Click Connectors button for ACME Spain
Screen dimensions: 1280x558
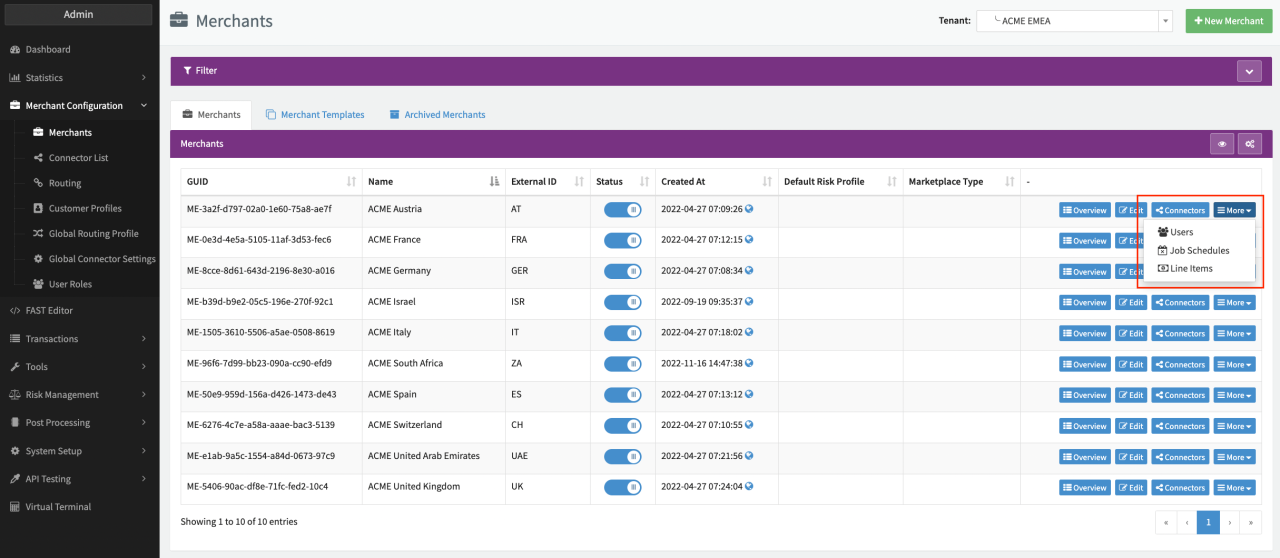coord(1180,395)
